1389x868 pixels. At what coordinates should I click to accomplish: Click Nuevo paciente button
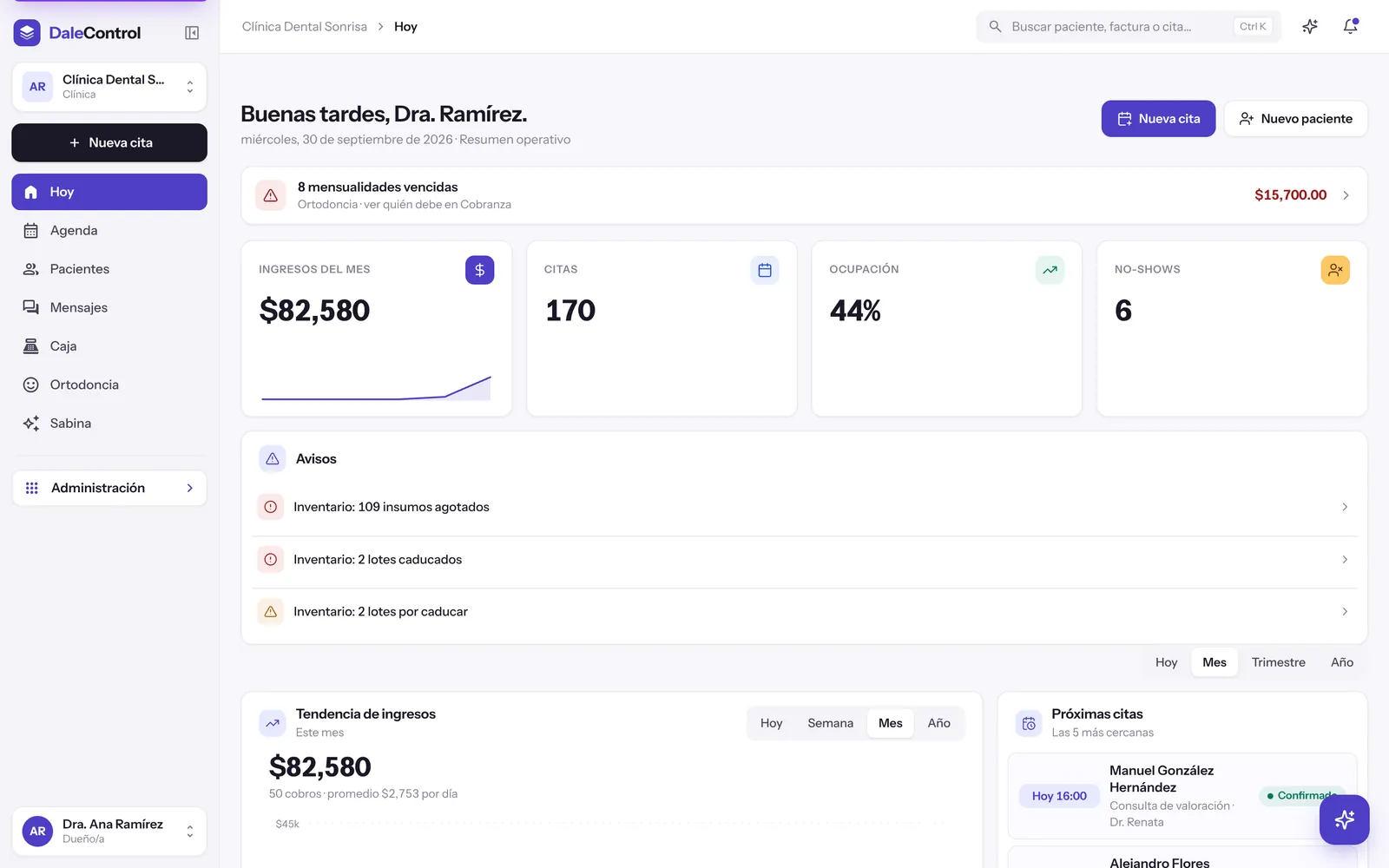coord(1295,119)
